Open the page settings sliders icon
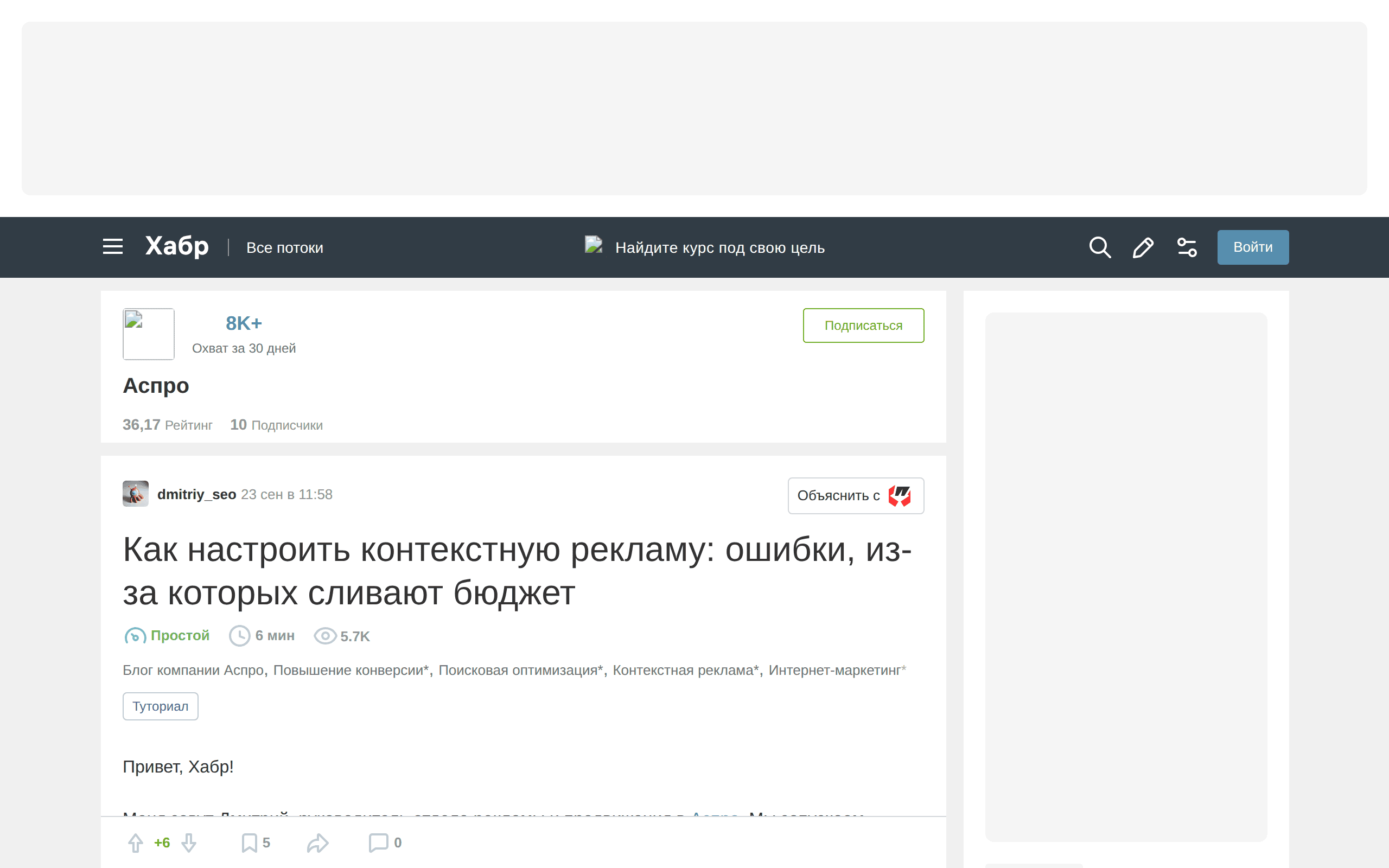The image size is (1389, 868). coord(1187,247)
